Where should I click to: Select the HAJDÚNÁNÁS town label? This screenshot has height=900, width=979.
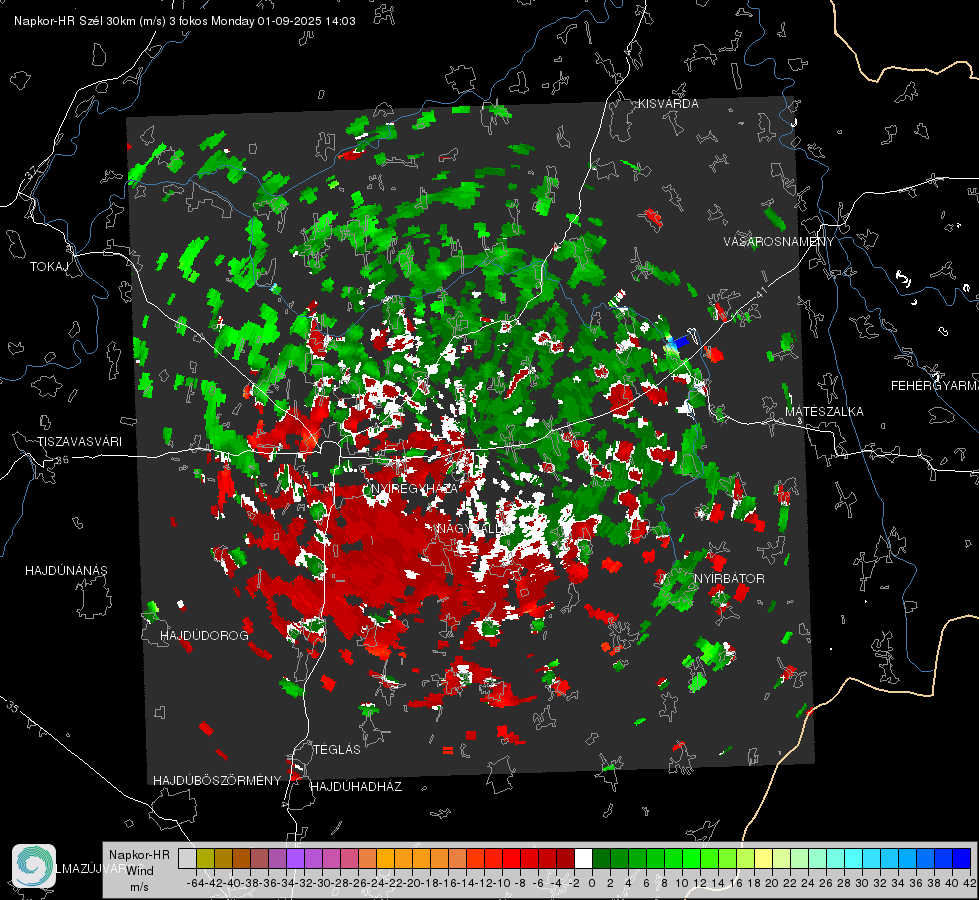point(66,570)
